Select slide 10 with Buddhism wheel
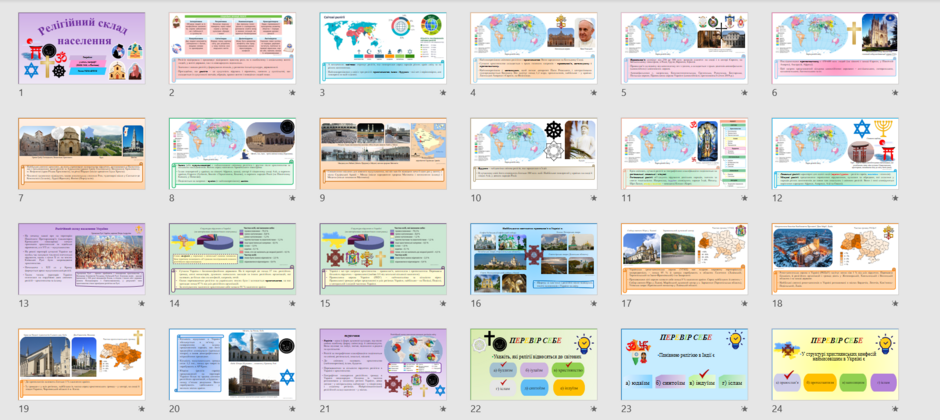The width and height of the screenshot is (940, 420). [x=534, y=154]
